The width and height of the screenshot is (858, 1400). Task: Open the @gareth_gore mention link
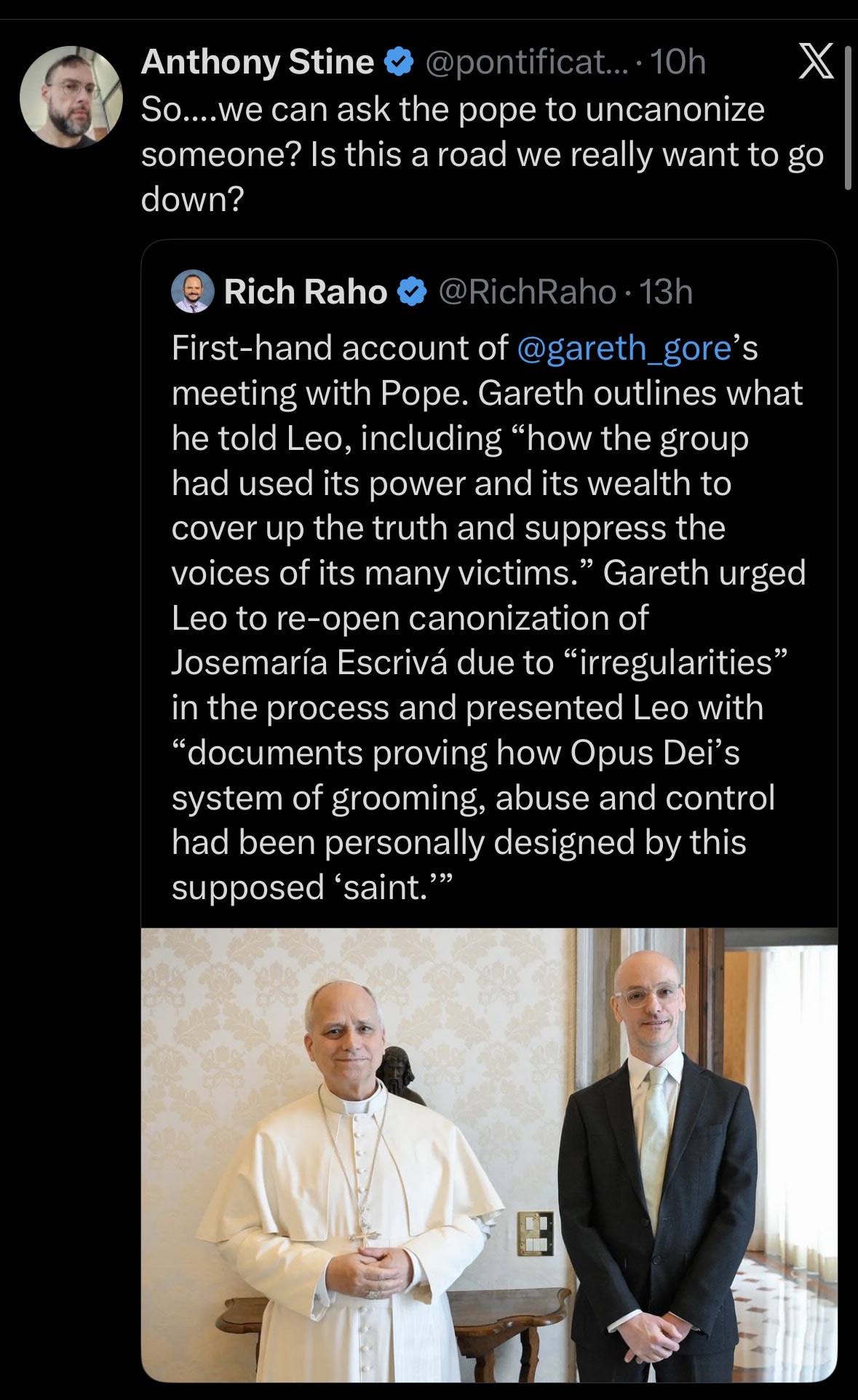click(x=624, y=349)
